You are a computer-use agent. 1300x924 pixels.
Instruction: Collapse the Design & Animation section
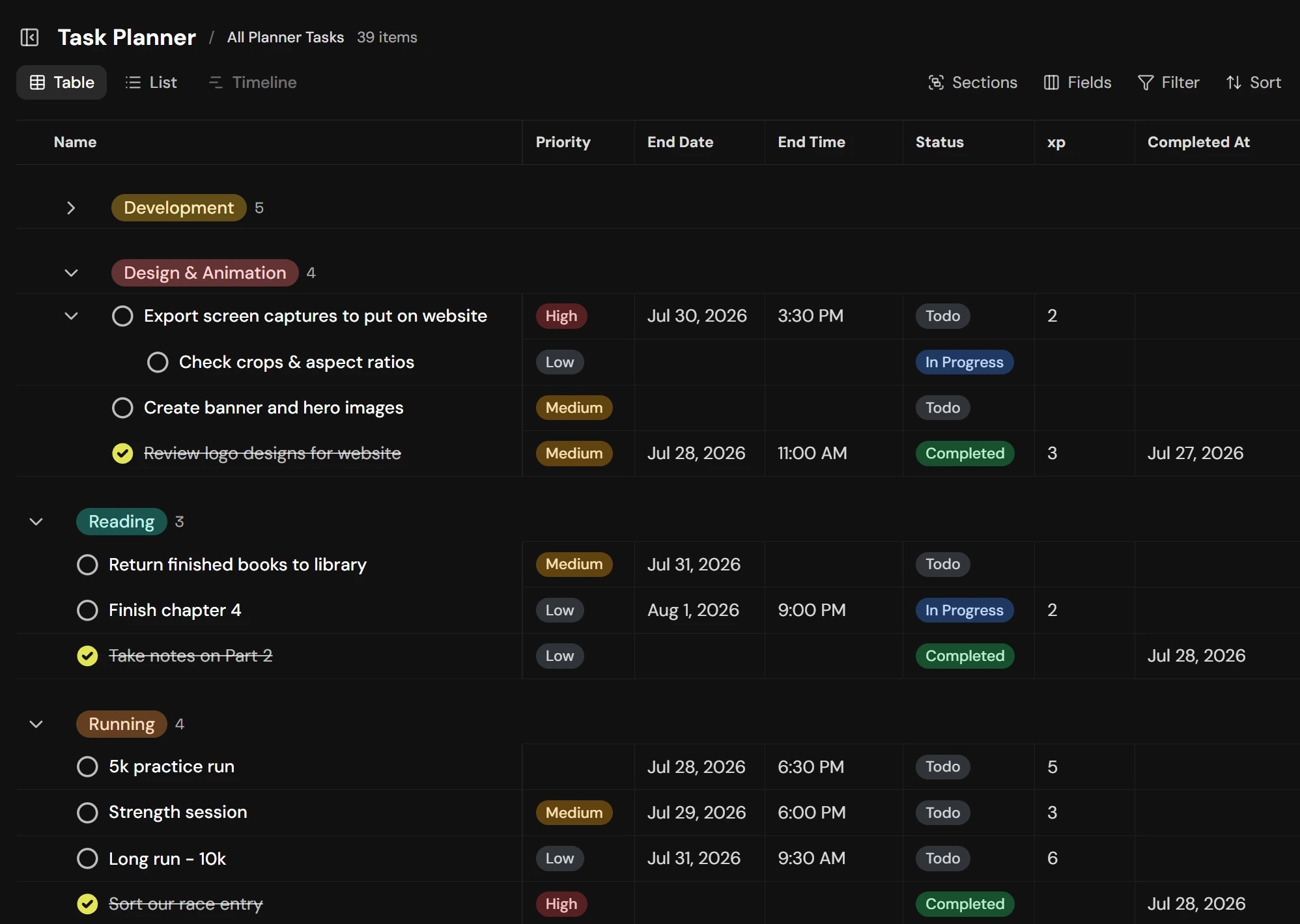pyautogui.click(x=71, y=273)
